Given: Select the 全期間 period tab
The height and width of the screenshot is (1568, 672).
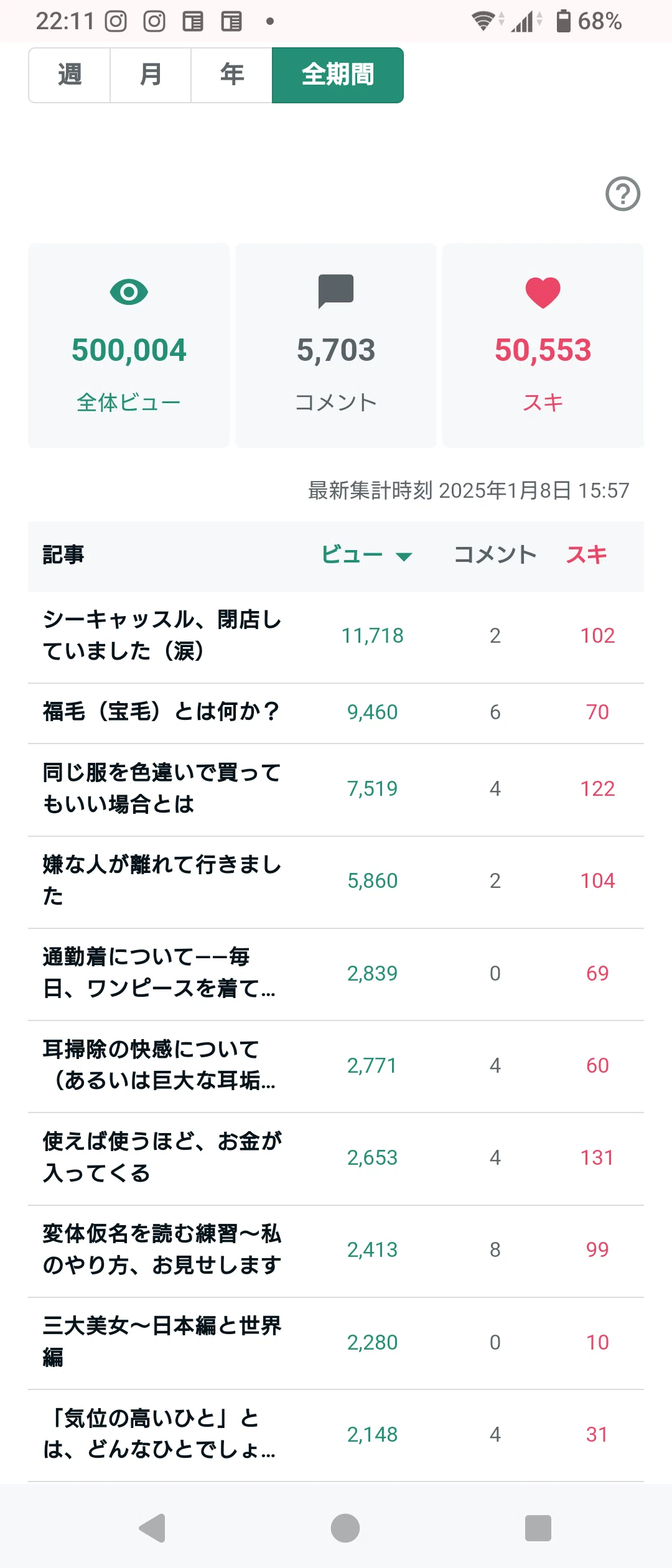Looking at the screenshot, I should (338, 75).
